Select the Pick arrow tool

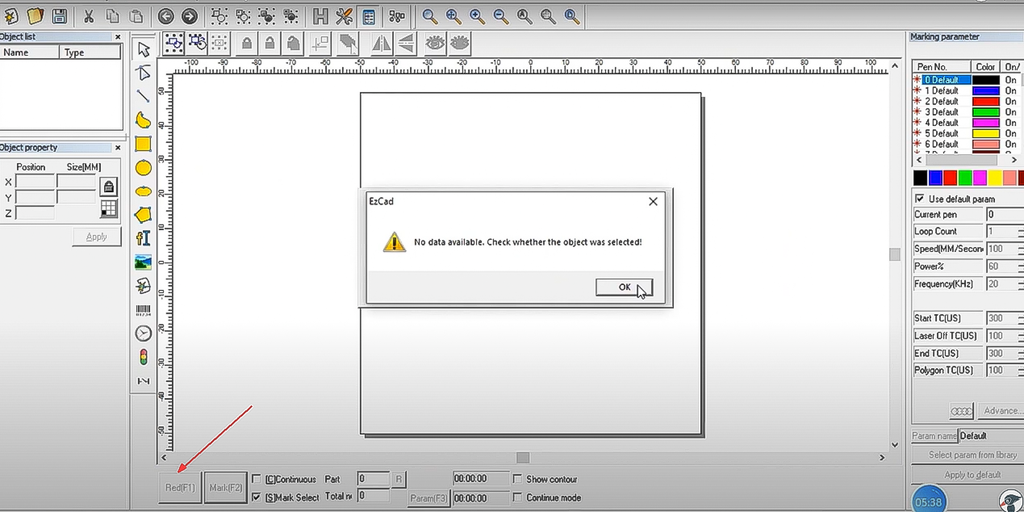[x=144, y=50]
